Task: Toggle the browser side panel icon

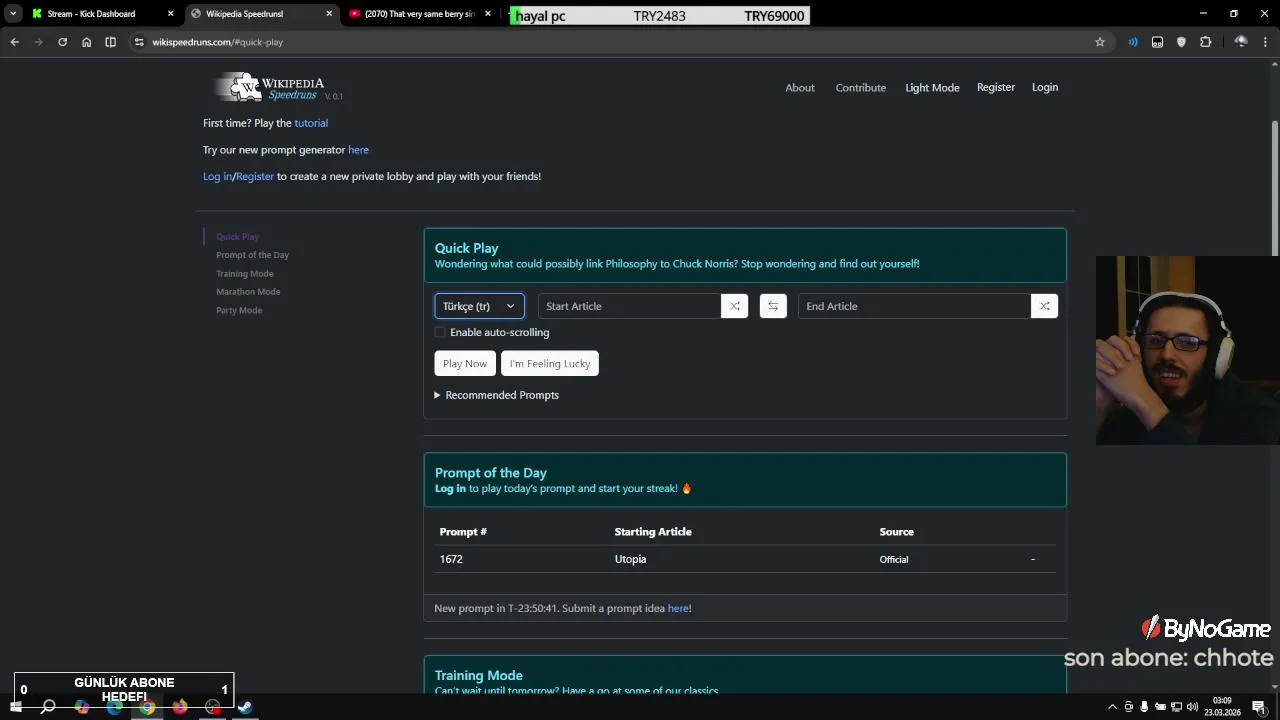Action: (x=111, y=42)
